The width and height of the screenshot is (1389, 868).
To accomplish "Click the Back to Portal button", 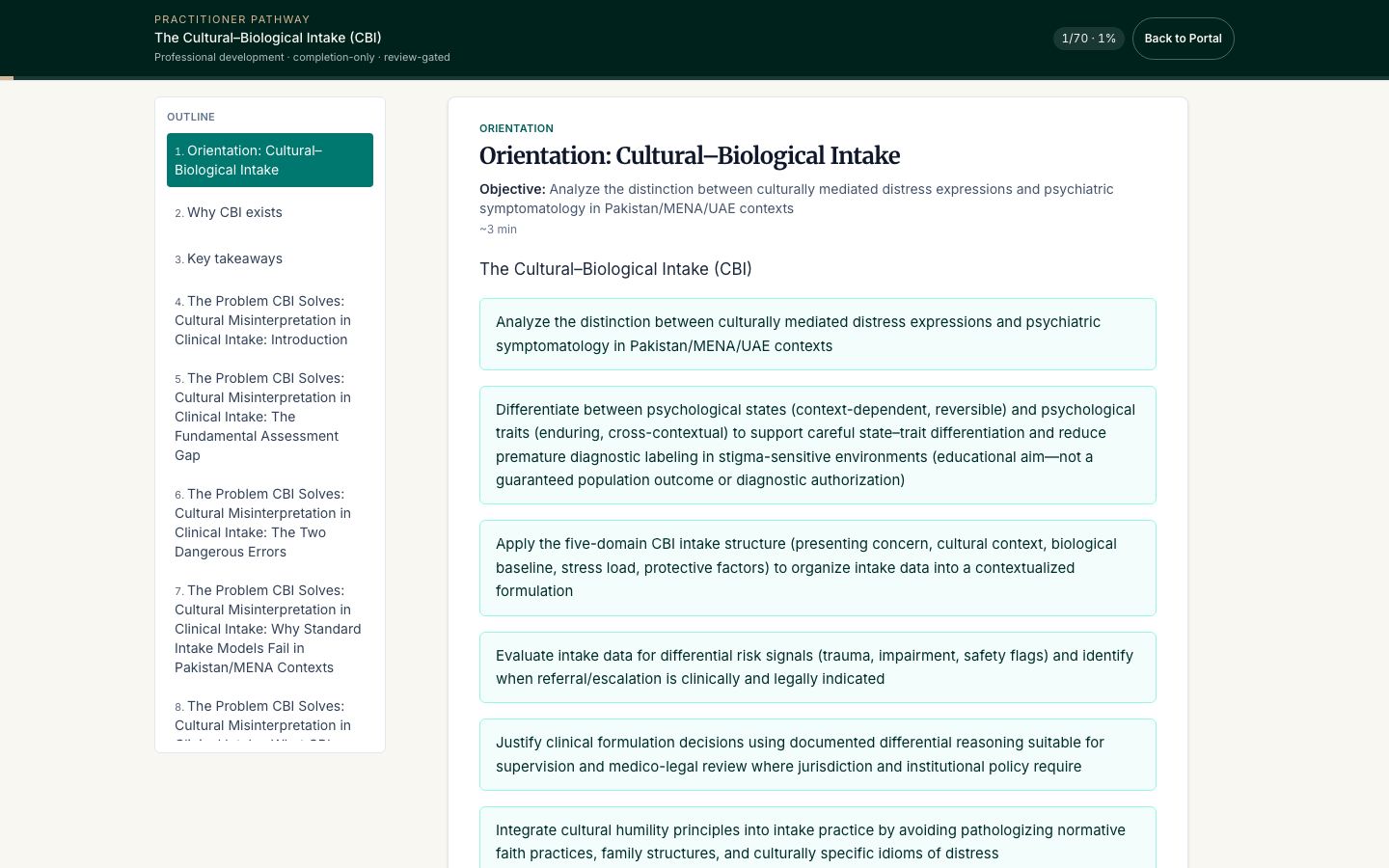I will pos(1183,39).
